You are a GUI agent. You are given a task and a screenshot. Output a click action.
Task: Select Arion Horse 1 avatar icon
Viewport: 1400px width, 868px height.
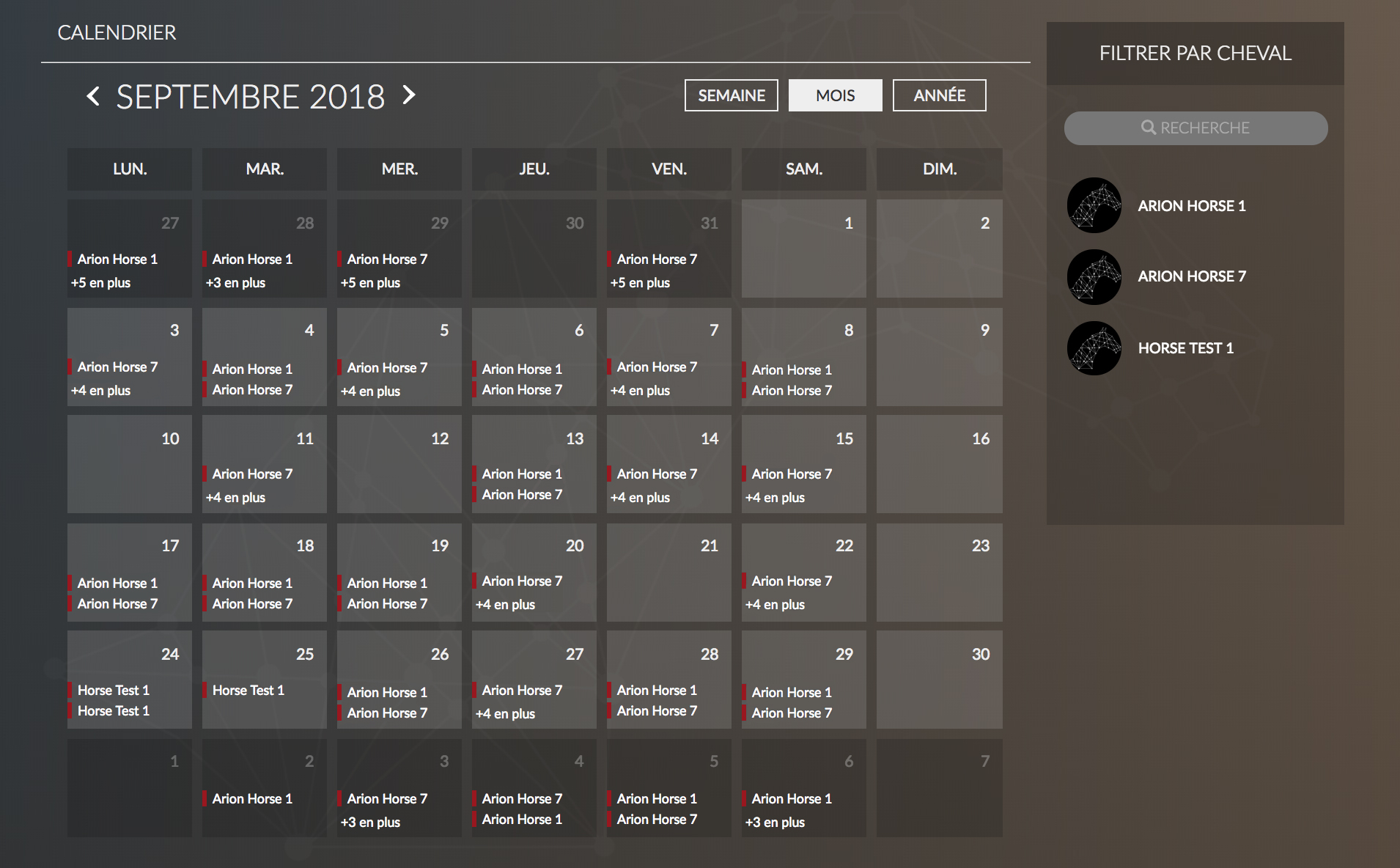click(1094, 205)
